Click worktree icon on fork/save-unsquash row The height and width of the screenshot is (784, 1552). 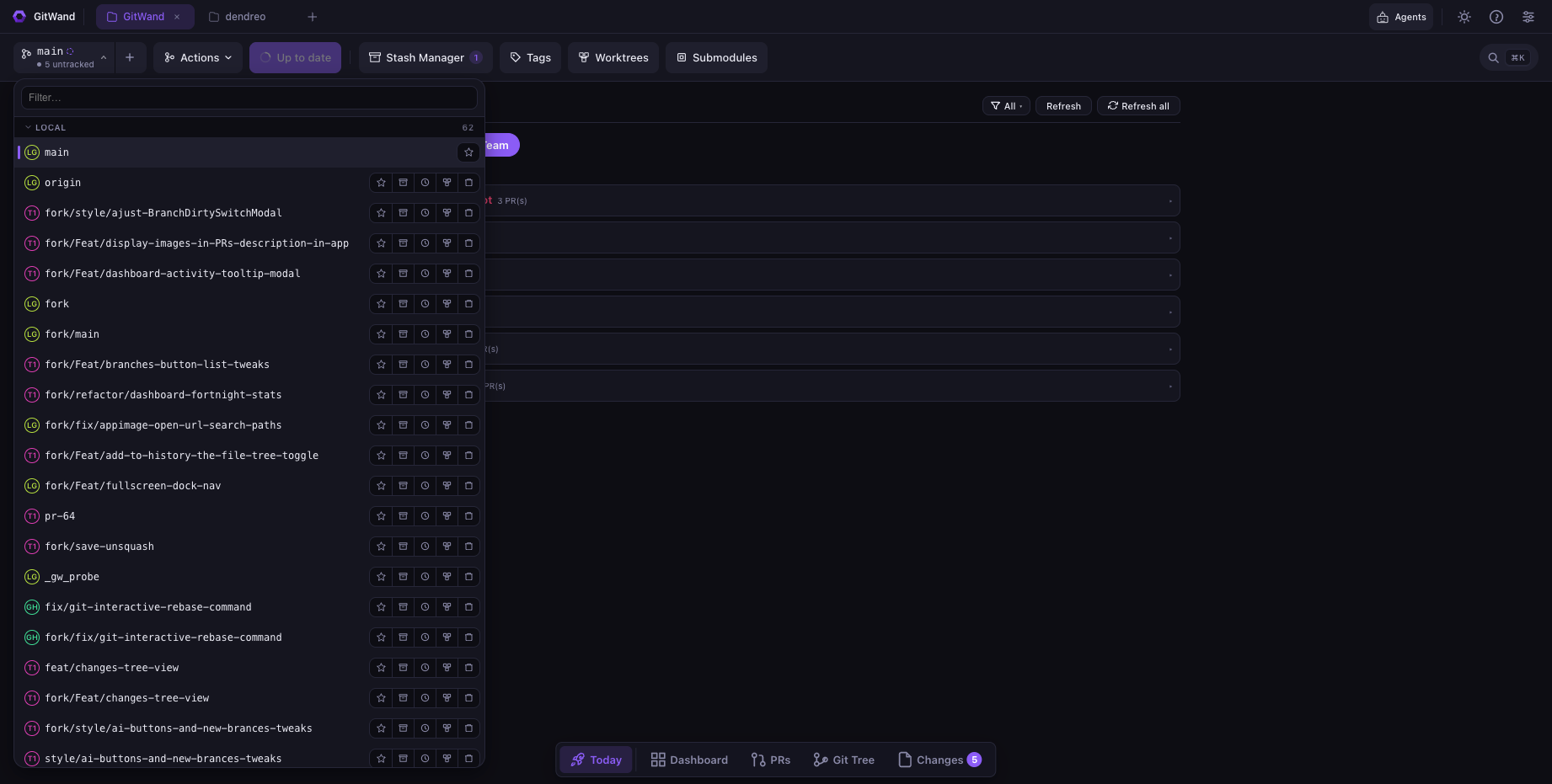(447, 547)
